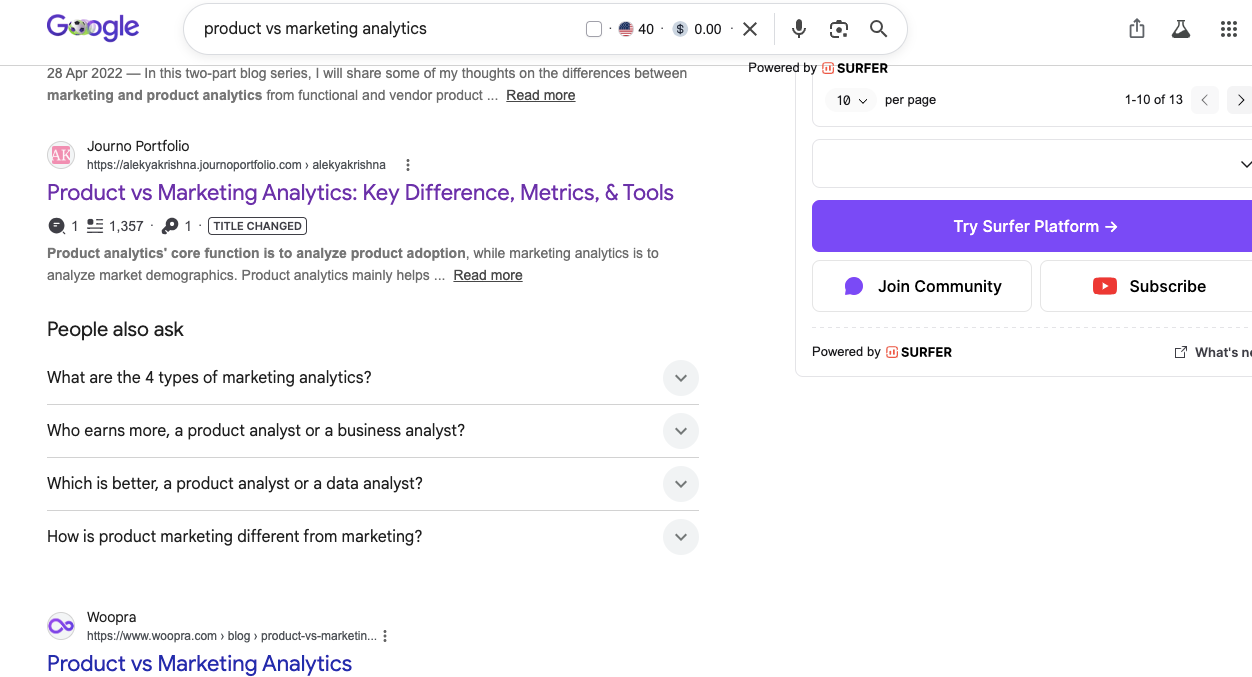The image size is (1252, 677).
Task: Click the key icon keyword count
Action: pyautogui.click(x=170, y=226)
